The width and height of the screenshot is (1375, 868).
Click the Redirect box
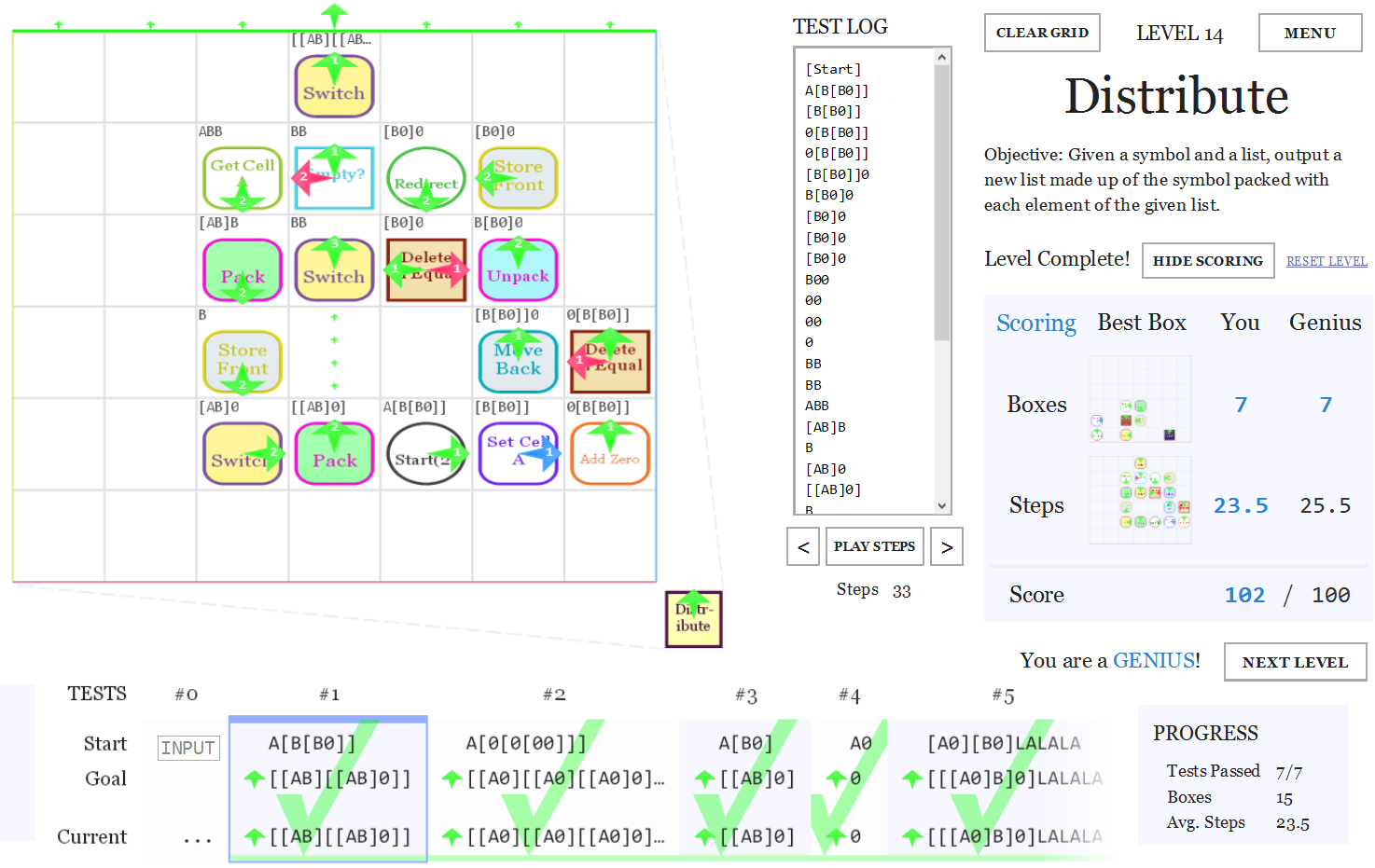click(426, 177)
